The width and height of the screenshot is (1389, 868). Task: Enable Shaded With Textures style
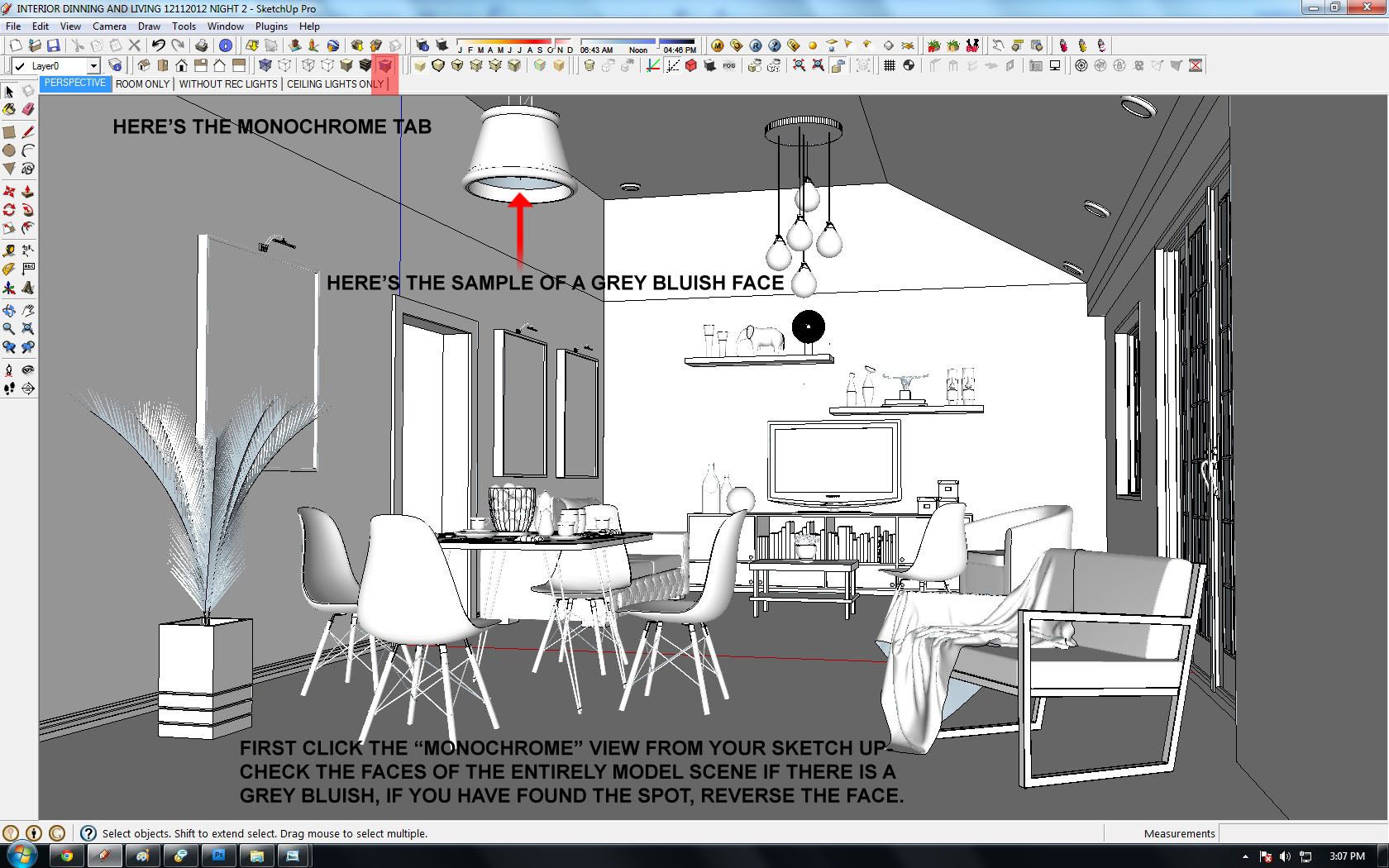pos(365,65)
